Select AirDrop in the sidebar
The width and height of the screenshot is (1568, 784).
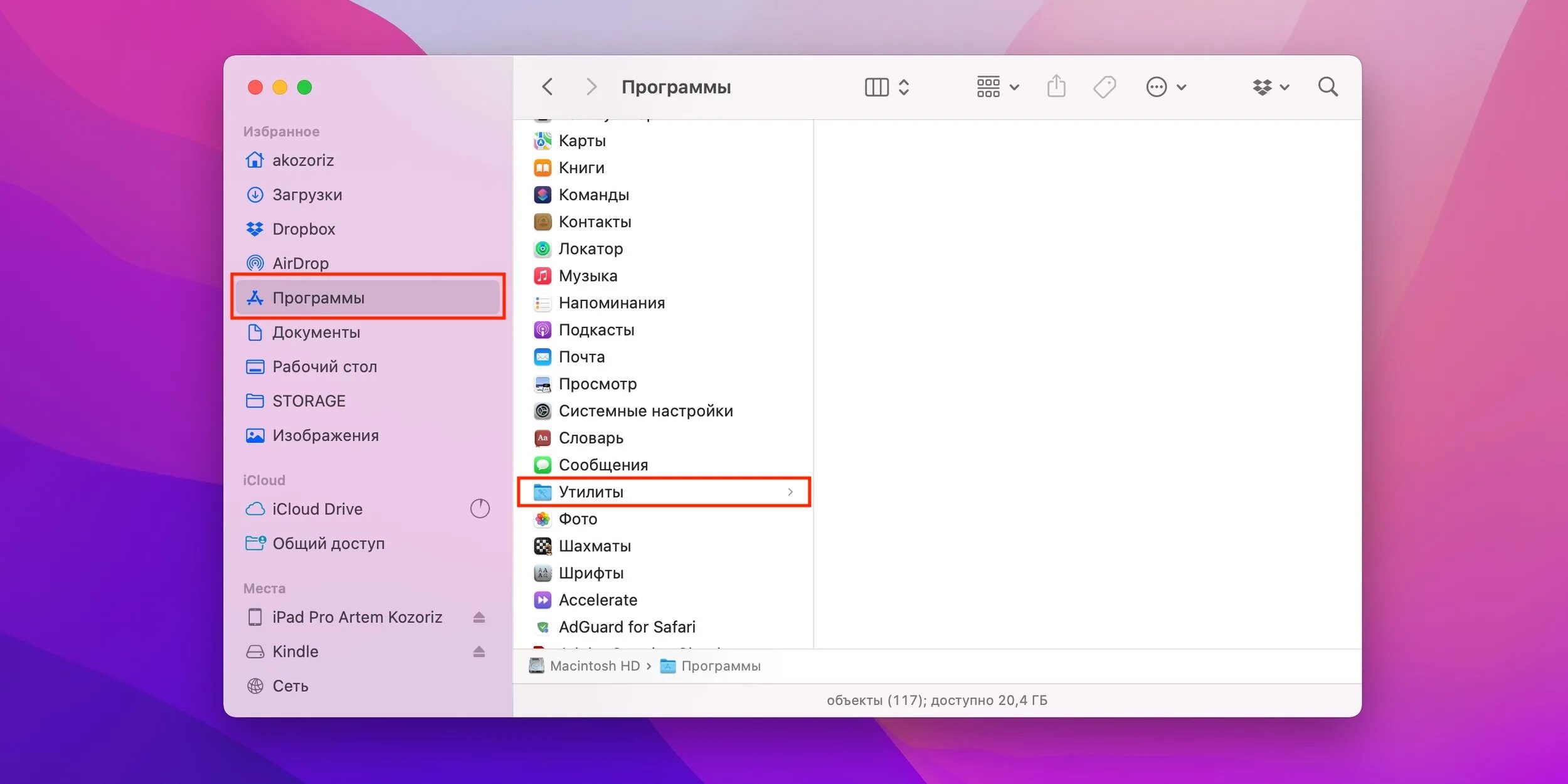[300, 263]
